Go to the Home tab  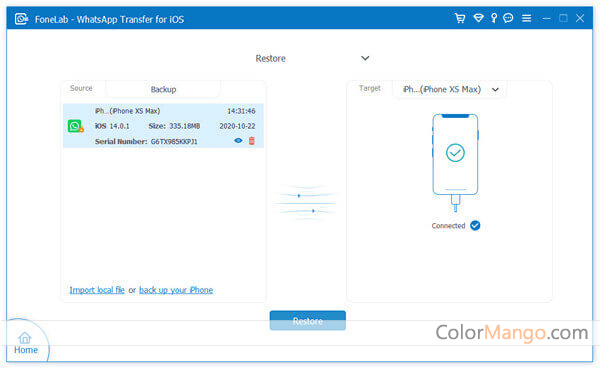(x=25, y=343)
